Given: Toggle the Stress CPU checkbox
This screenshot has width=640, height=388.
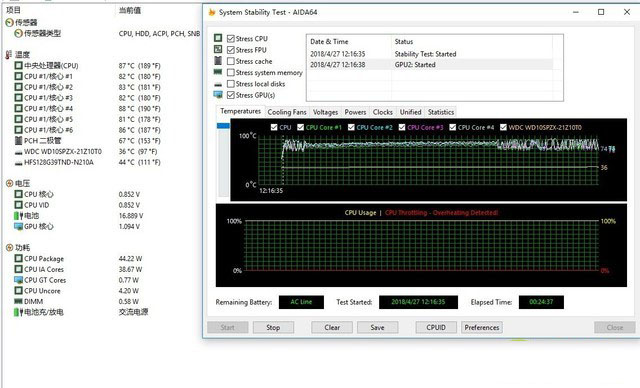Looking at the screenshot, I should tap(231, 39).
